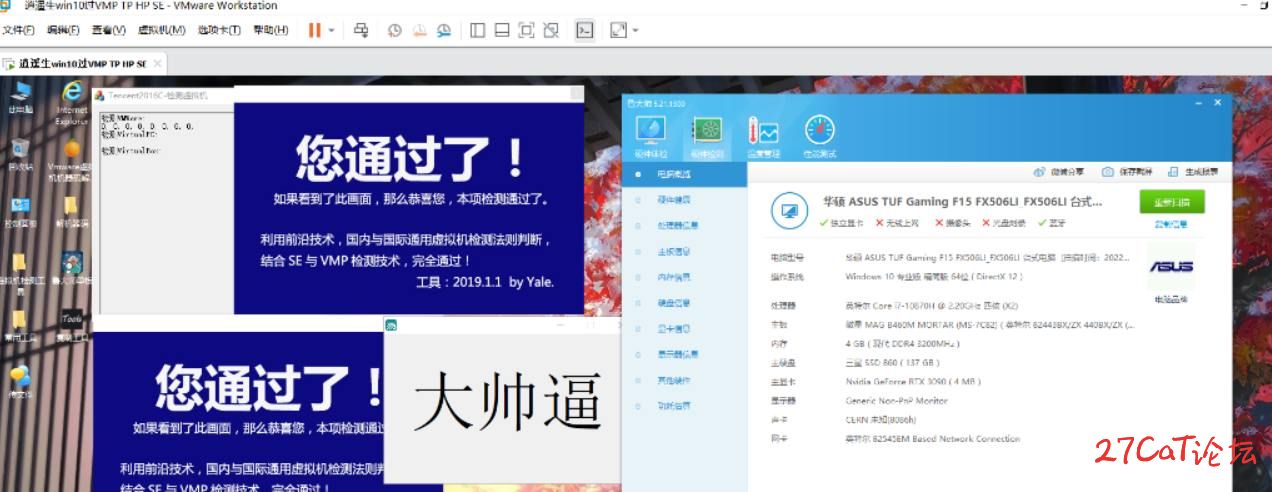This screenshot has width=1272, height=492.
Task: Click the Nvidia GeForce RTX 3090 text
Action: pos(912,381)
